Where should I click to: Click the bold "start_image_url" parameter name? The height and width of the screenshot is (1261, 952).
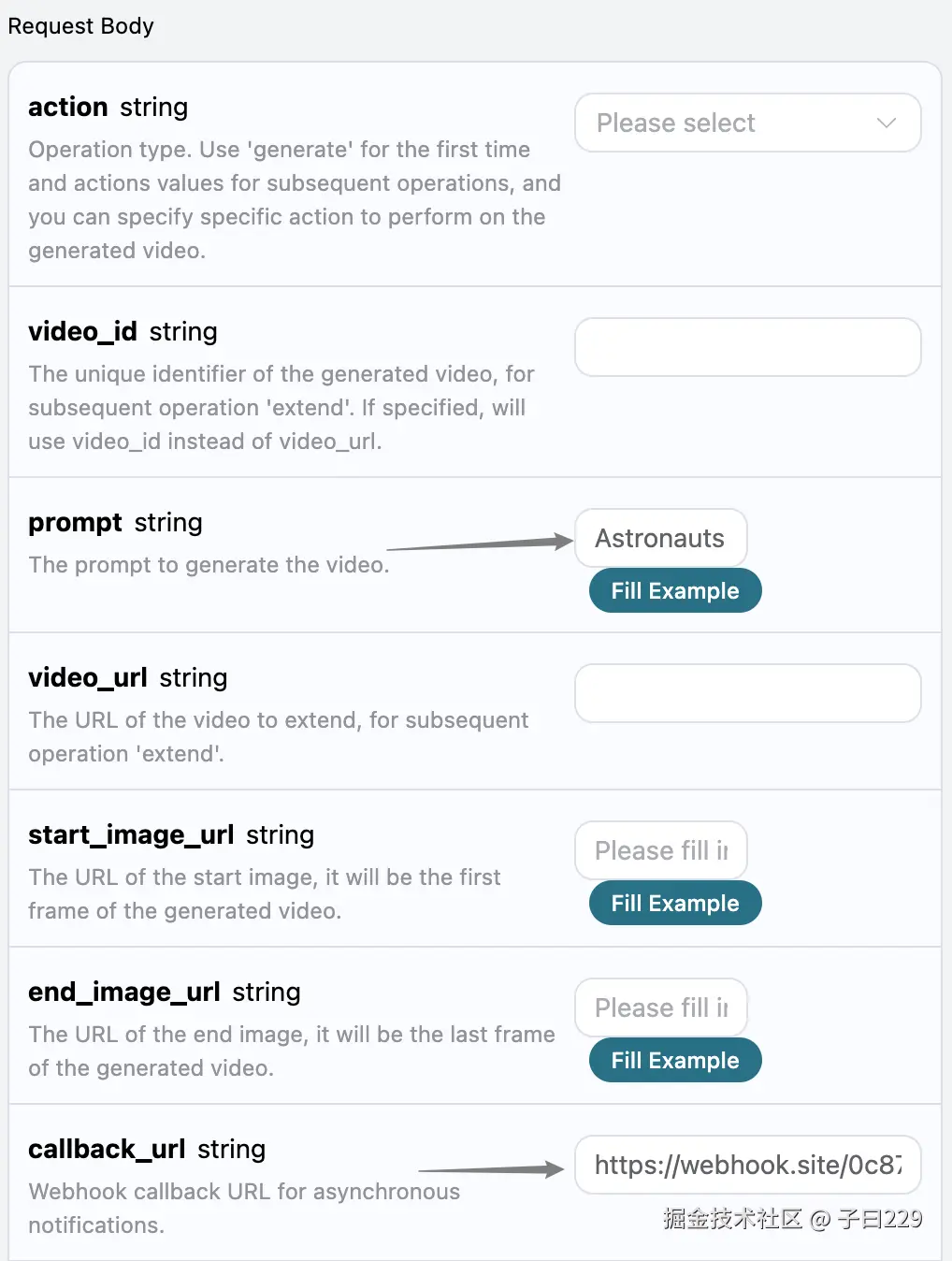pos(131,834)
